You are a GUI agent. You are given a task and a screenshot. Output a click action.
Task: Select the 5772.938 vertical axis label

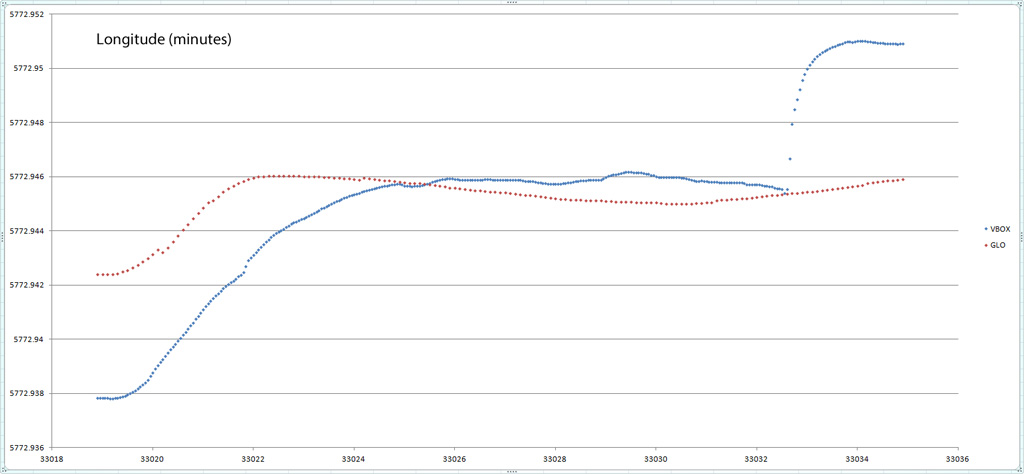coord(27,393)
